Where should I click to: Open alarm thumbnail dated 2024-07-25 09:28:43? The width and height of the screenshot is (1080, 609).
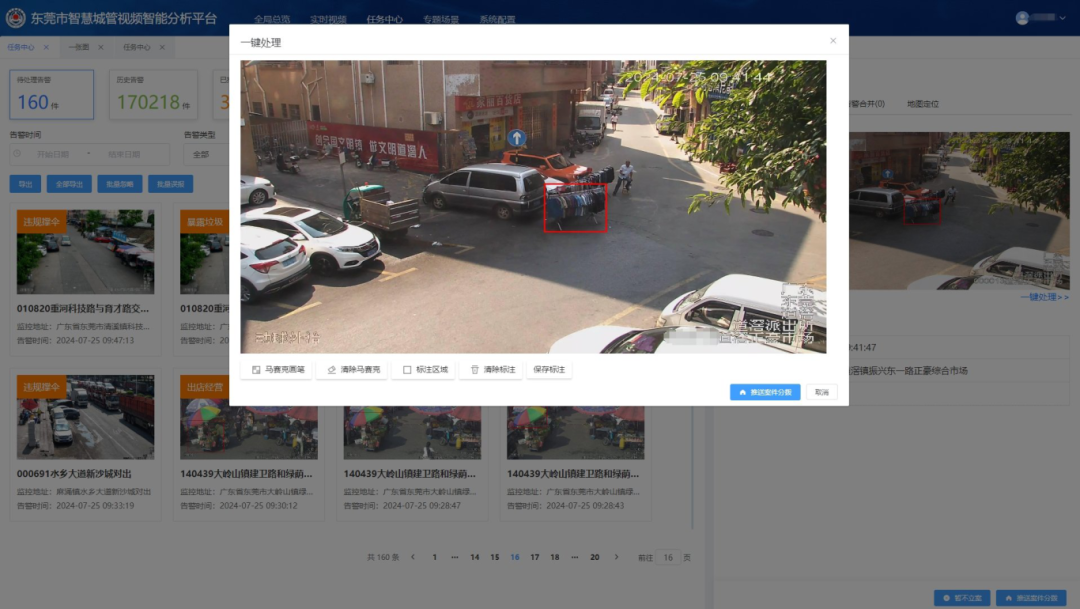[575, 433]
